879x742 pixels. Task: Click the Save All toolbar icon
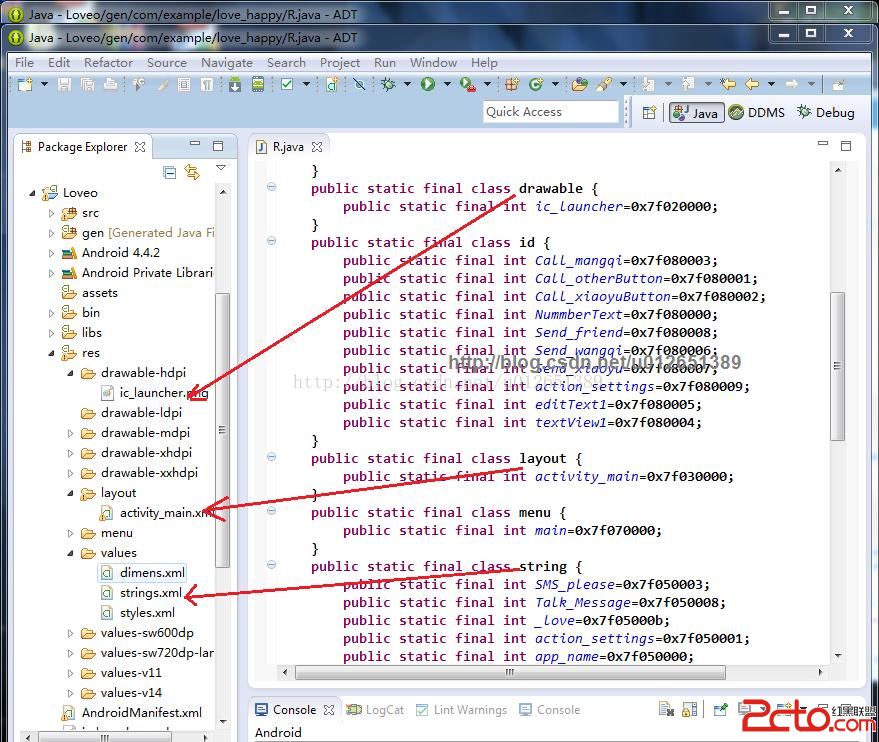coord(87,85)
